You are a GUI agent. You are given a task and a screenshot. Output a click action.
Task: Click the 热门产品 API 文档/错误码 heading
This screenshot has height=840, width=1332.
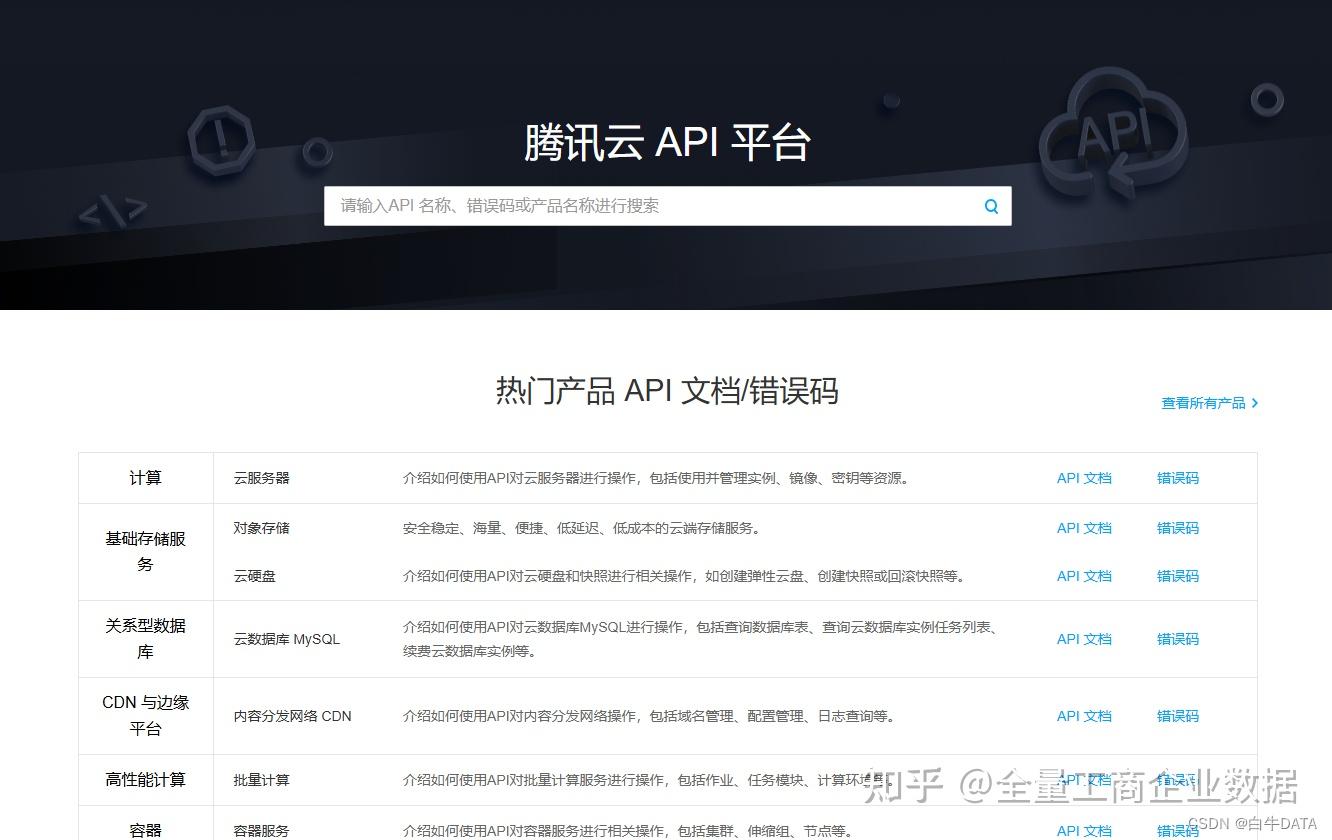(x=667, y=390)
